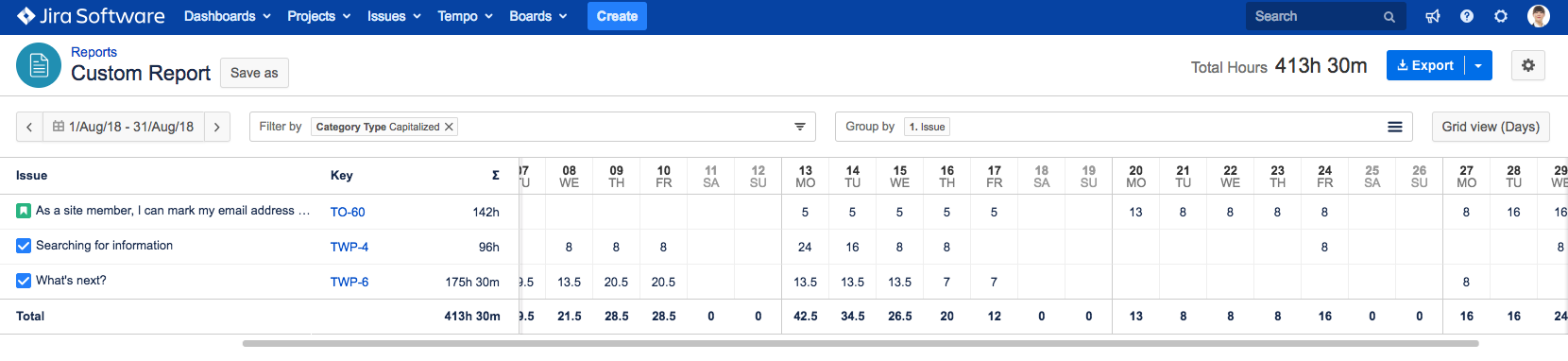Open the help question mark icon
The image size is (1568, 361).
tap(1467, 16)
